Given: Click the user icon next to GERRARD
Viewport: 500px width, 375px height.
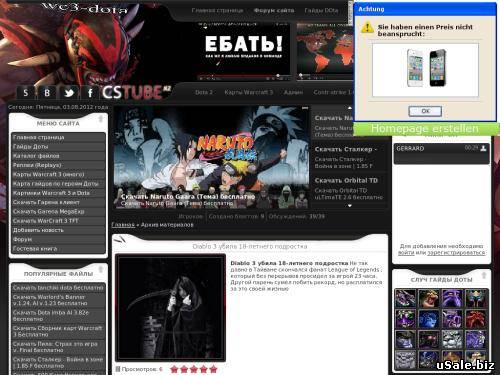Looking at the screenshot, I should pos(483,148).
